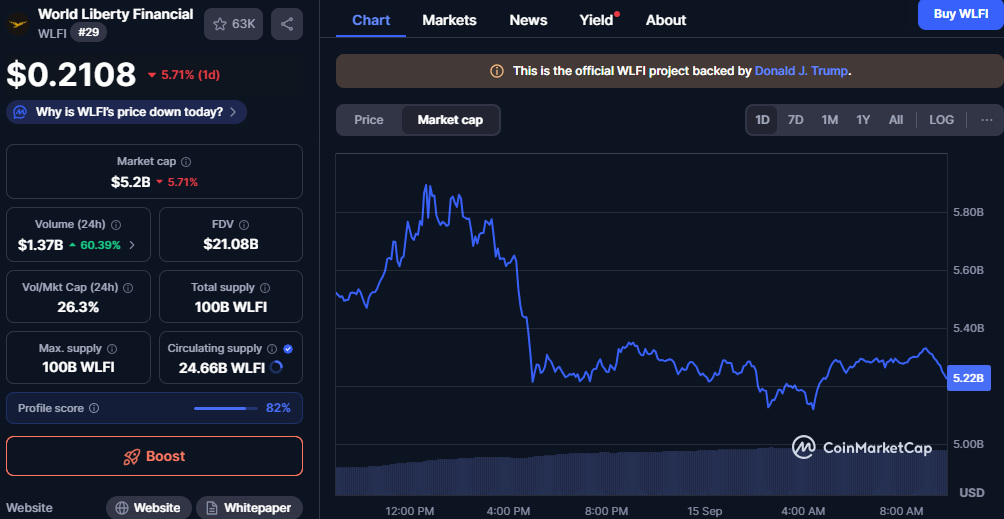
Task: Click the 12:00 PM time axis label
Action: [x=410, y=511]
